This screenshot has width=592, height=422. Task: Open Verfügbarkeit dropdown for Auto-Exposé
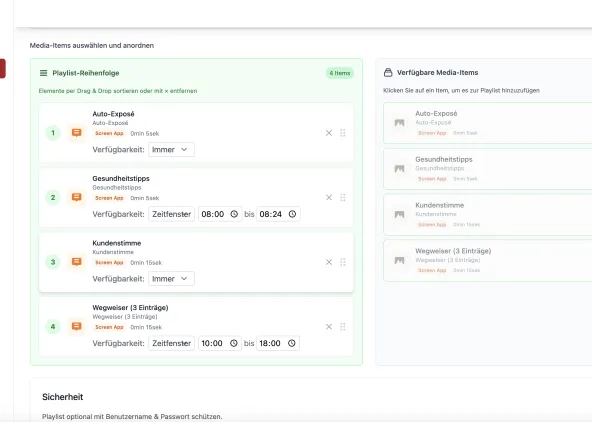(171, 149)
